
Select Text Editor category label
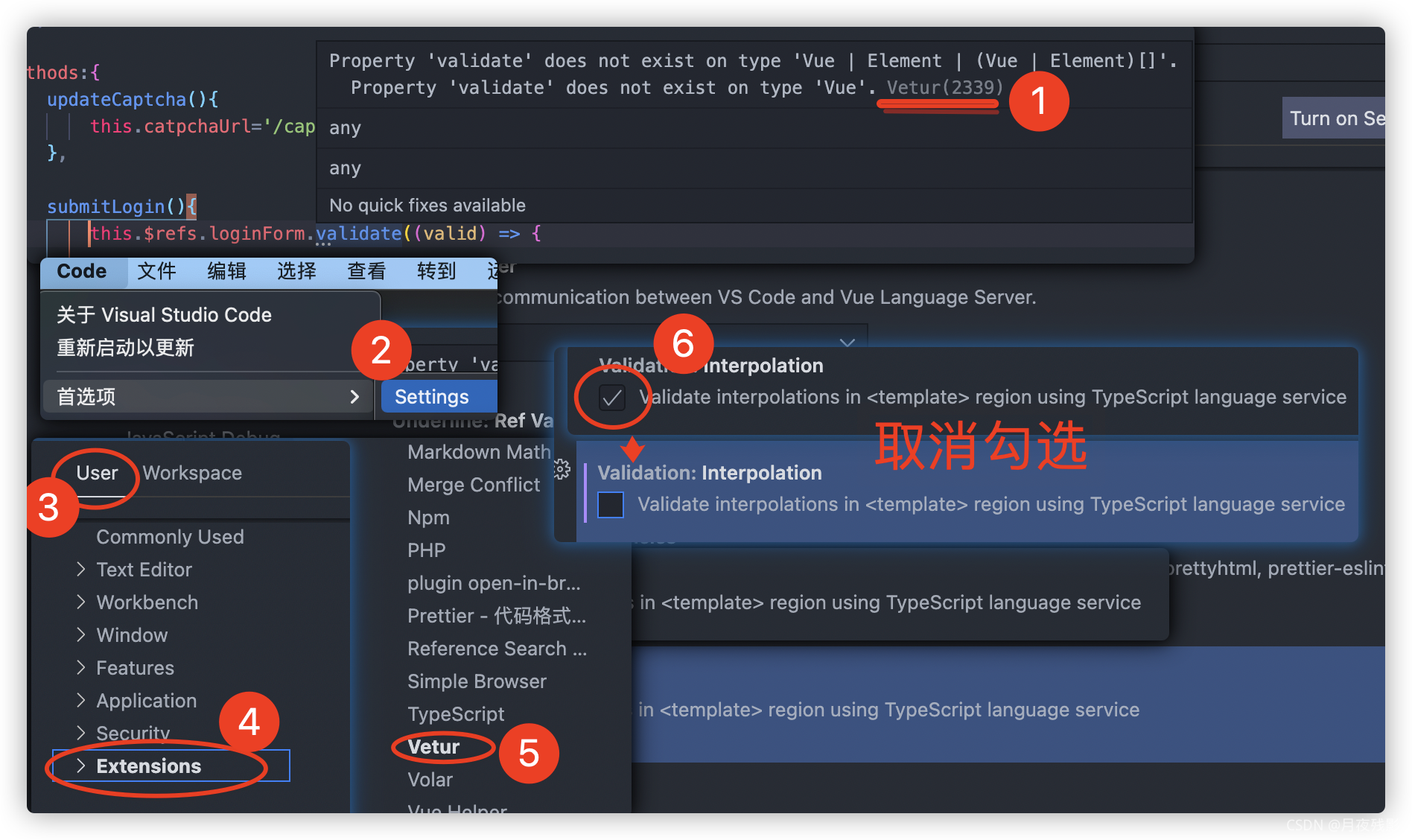click(x=144, y=570)
